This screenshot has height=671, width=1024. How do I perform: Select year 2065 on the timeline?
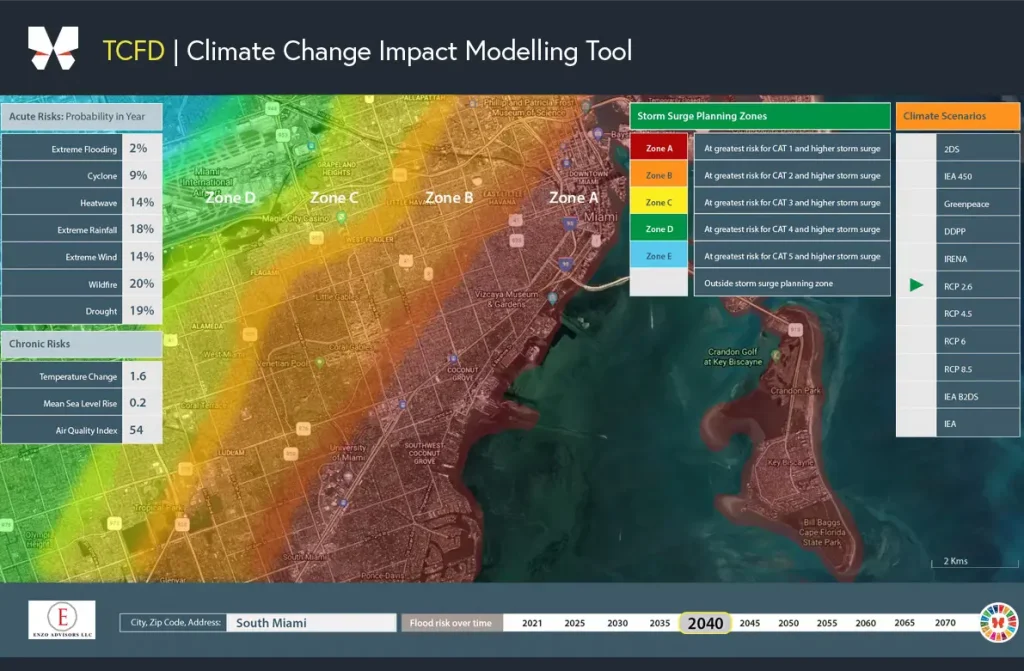[x=904, y=623]
